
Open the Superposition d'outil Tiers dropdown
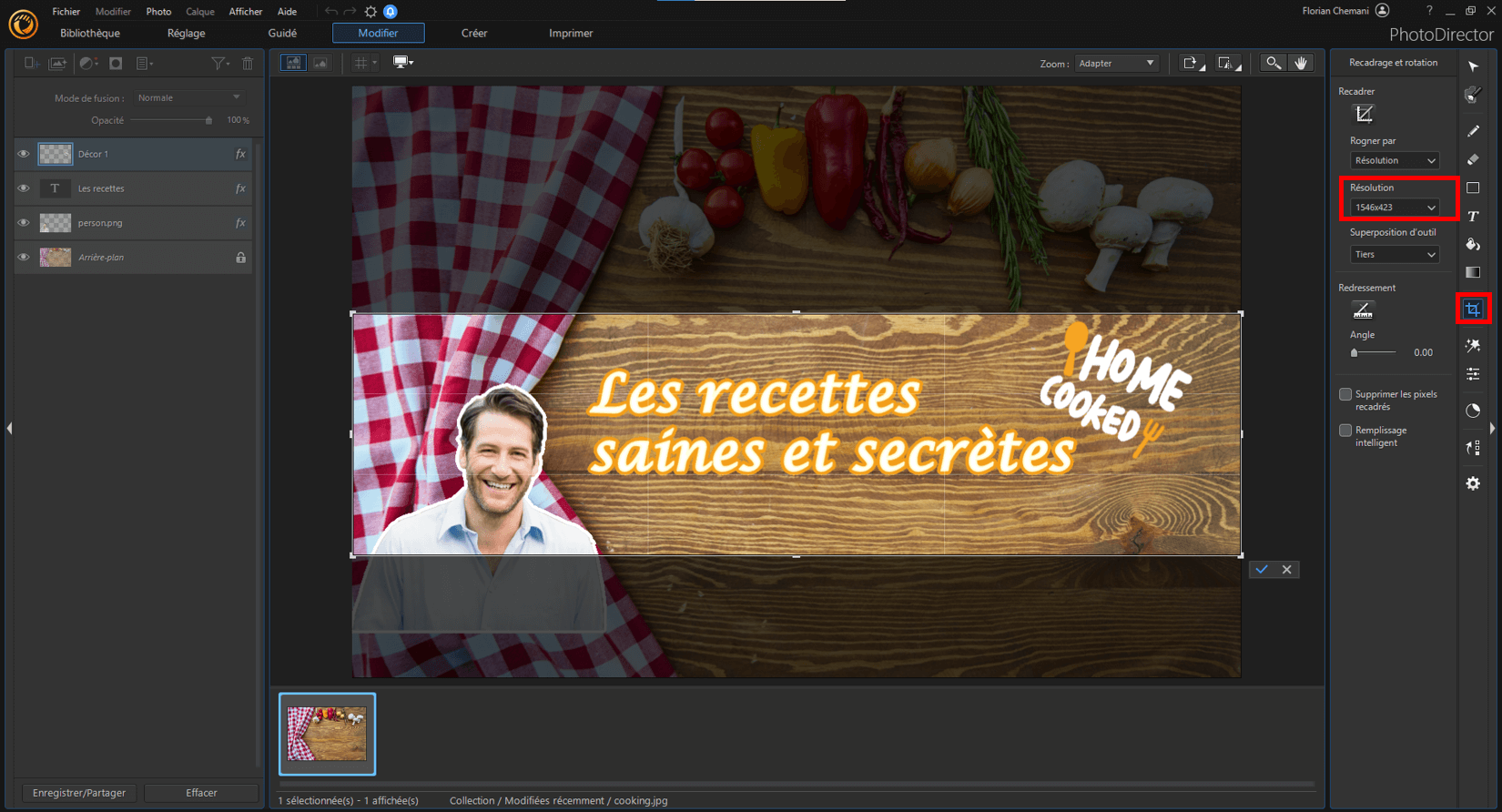(x=1395, y=254)
